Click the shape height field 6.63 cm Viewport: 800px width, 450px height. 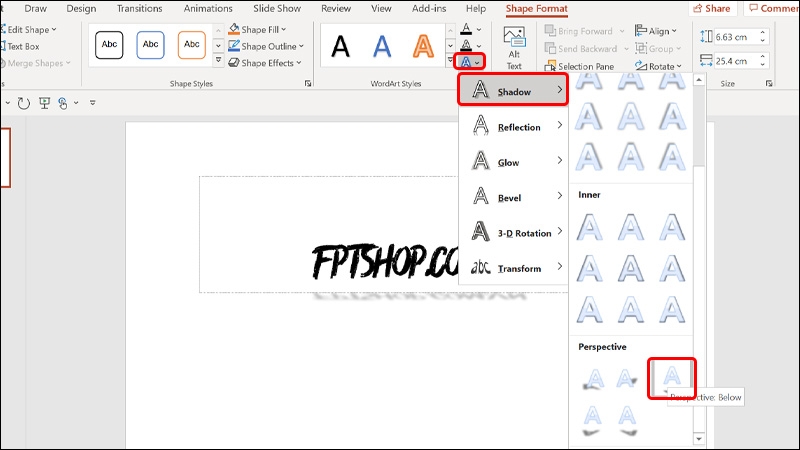point(736,37)
